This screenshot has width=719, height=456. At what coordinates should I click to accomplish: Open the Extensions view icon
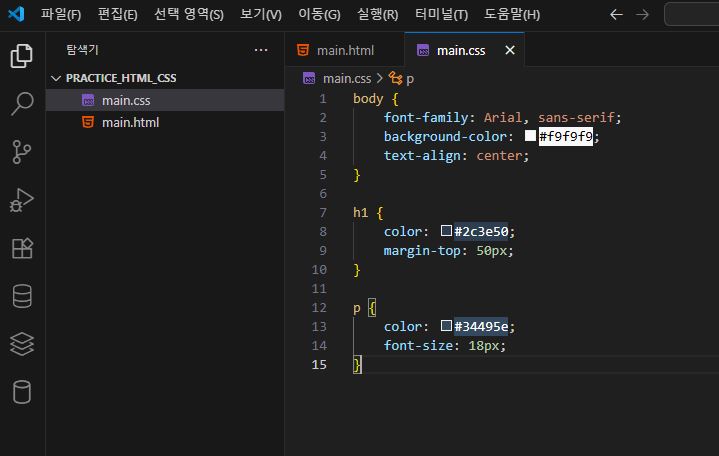pyautogui.click(x=22, y=248)
